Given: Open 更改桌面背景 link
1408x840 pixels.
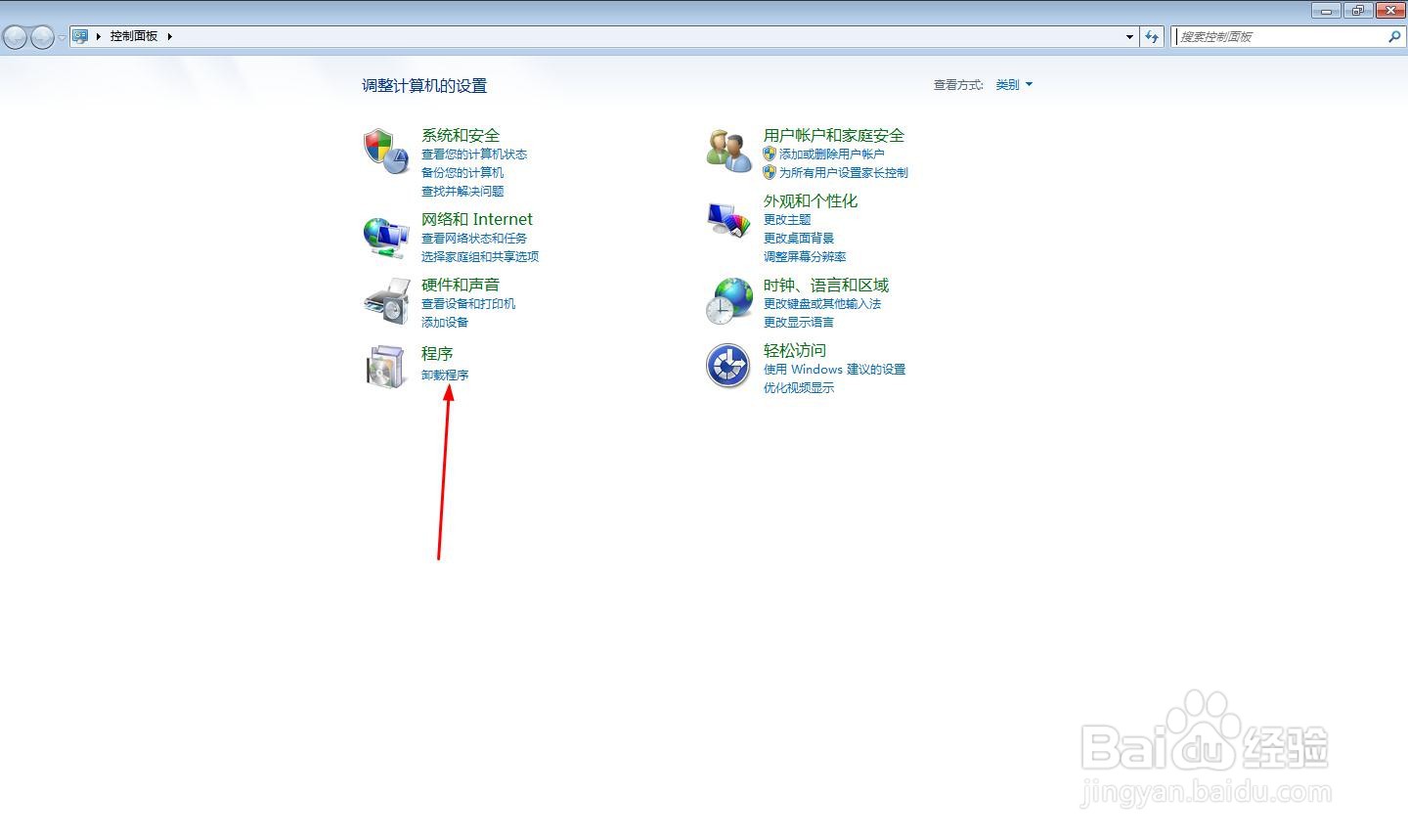Looking at the screenshot, I should 799,239.
